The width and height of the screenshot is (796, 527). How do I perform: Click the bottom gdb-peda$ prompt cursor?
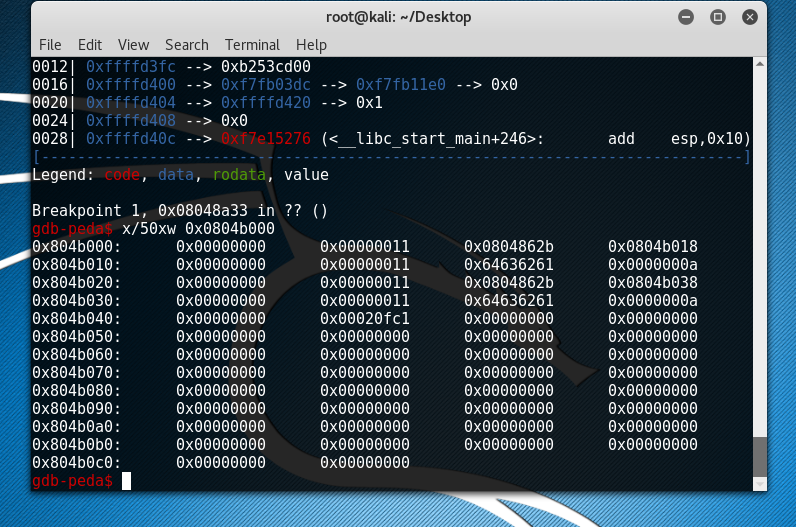click(126, 481)
